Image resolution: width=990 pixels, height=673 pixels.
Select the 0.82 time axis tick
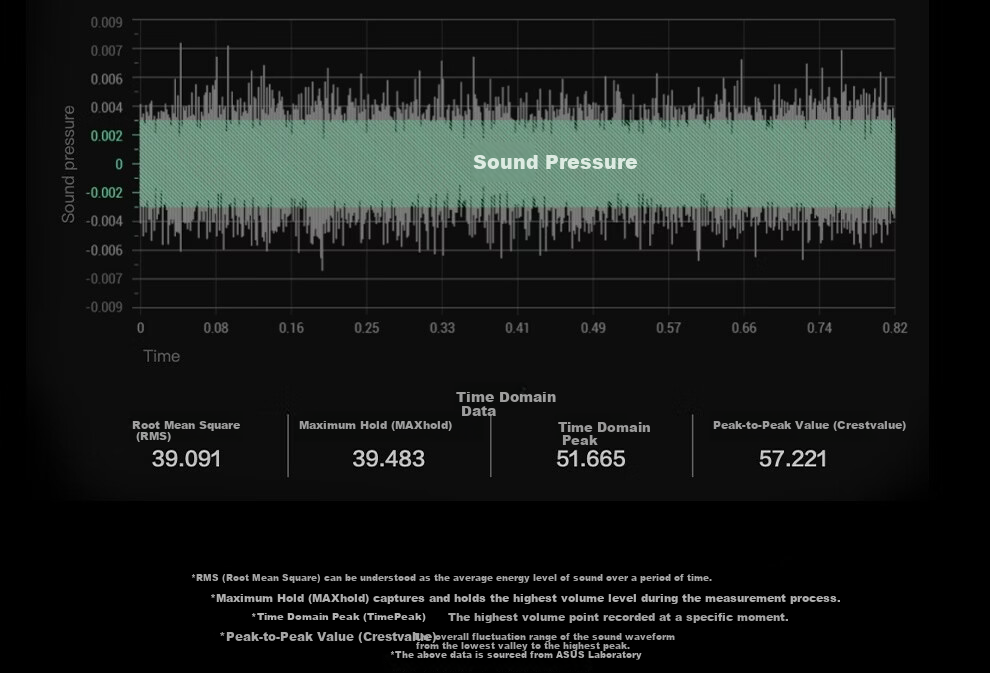point(895,328)
